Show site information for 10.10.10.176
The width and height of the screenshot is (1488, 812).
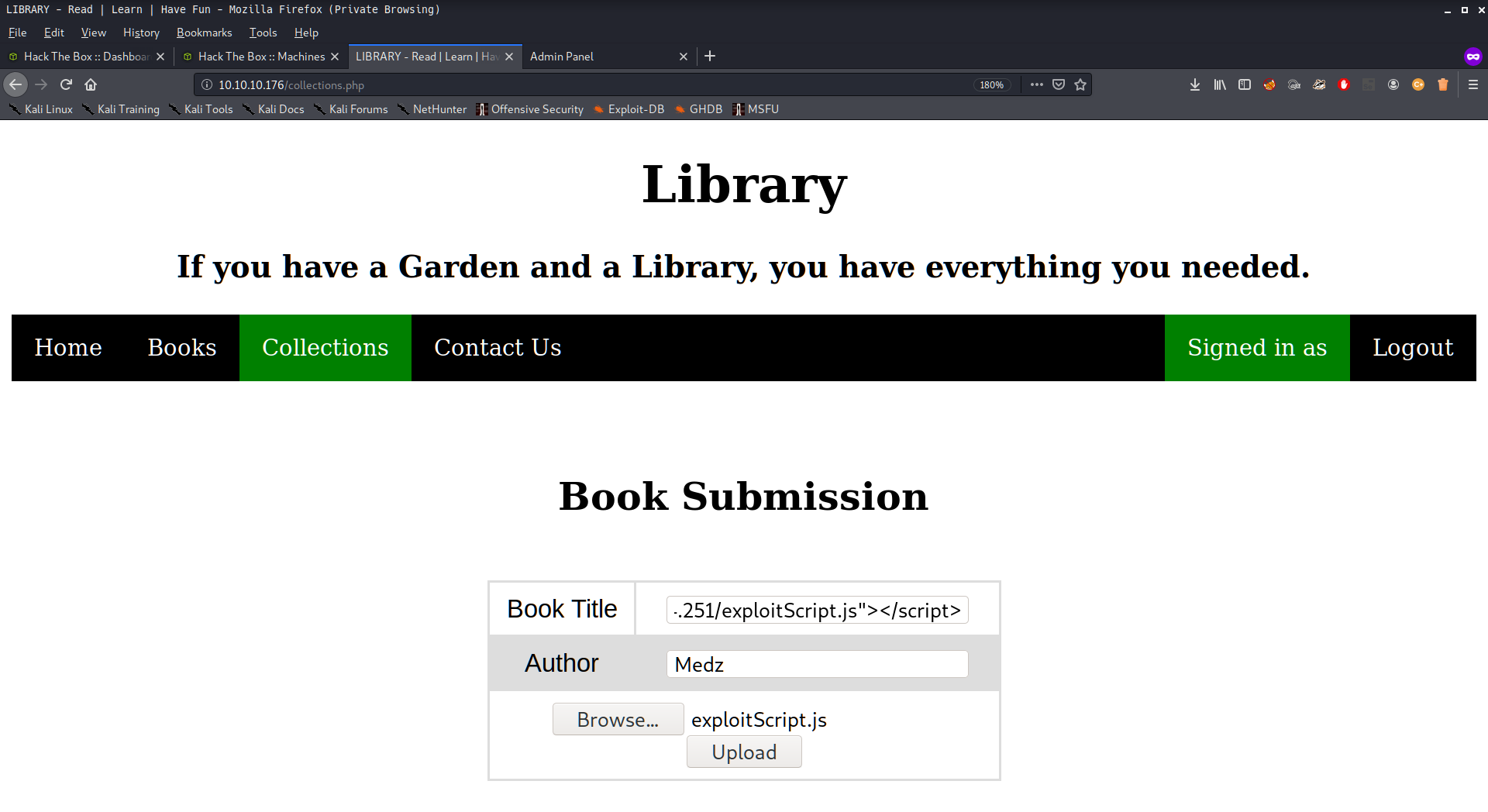pyautogui.click(x=207, y=84)
